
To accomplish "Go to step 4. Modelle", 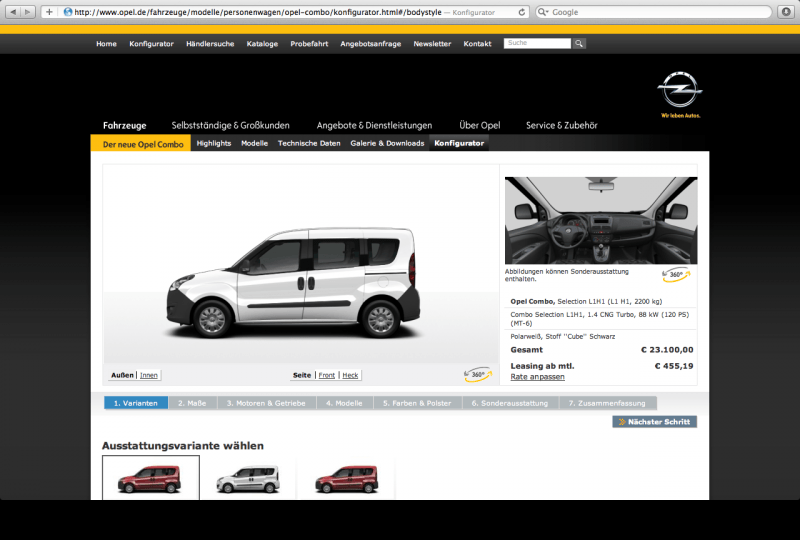I will pos(344,403).
